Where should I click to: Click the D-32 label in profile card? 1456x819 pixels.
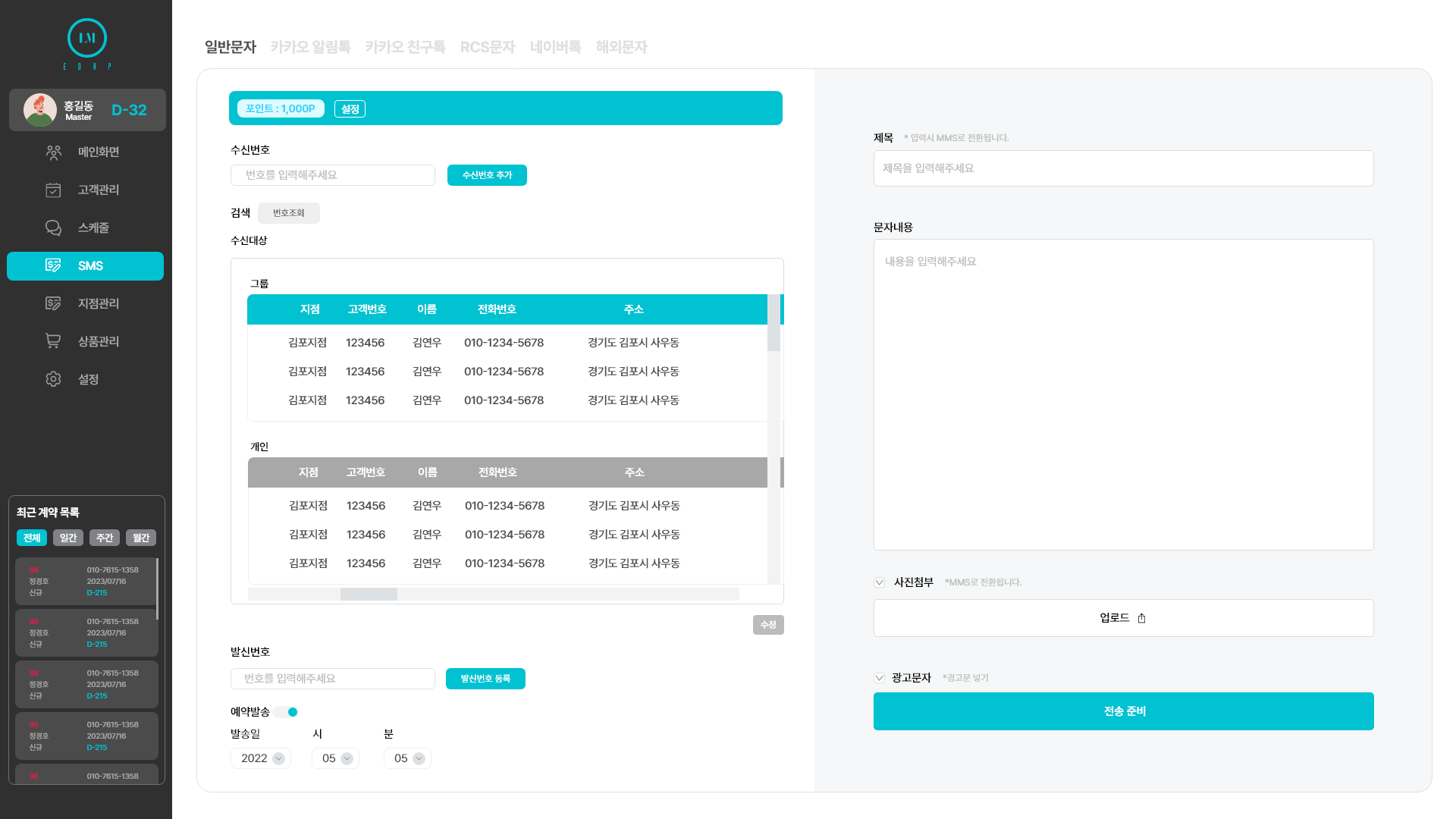coord(129,110)
